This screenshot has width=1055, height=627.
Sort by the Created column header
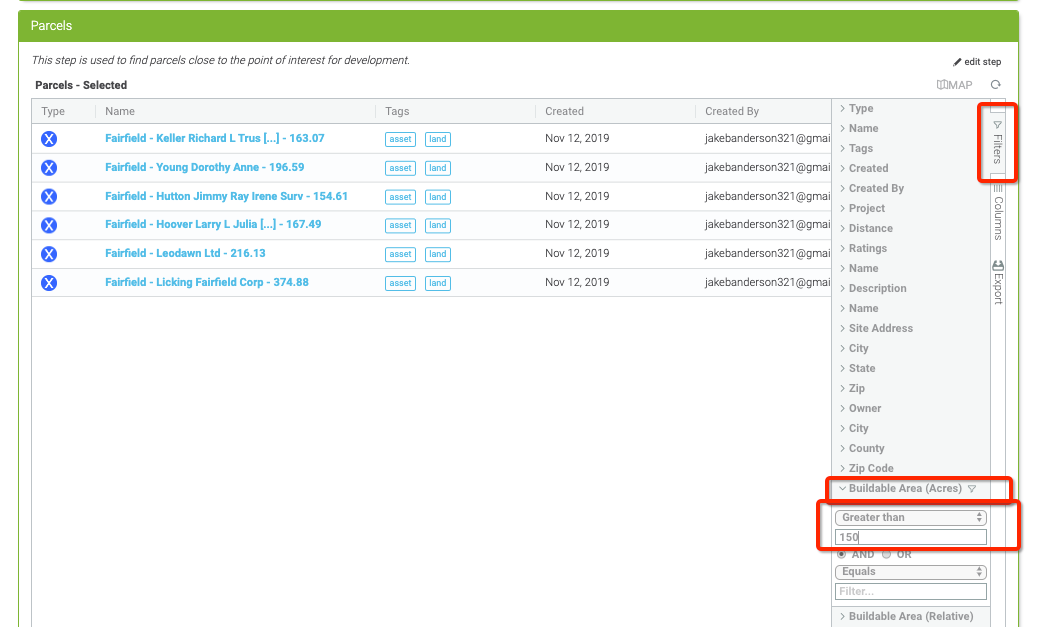(x=565, y=111)
